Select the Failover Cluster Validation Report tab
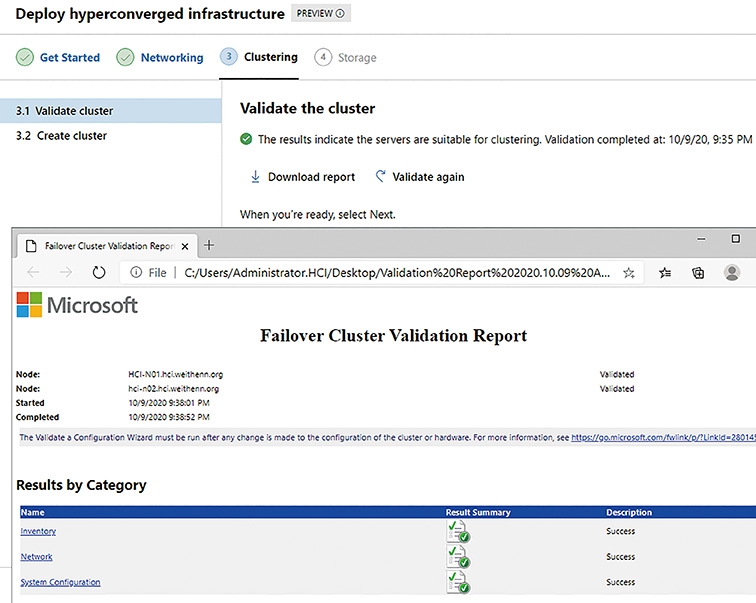The width and height of the screenshot is (756, 603). click(x=108, y=246)
